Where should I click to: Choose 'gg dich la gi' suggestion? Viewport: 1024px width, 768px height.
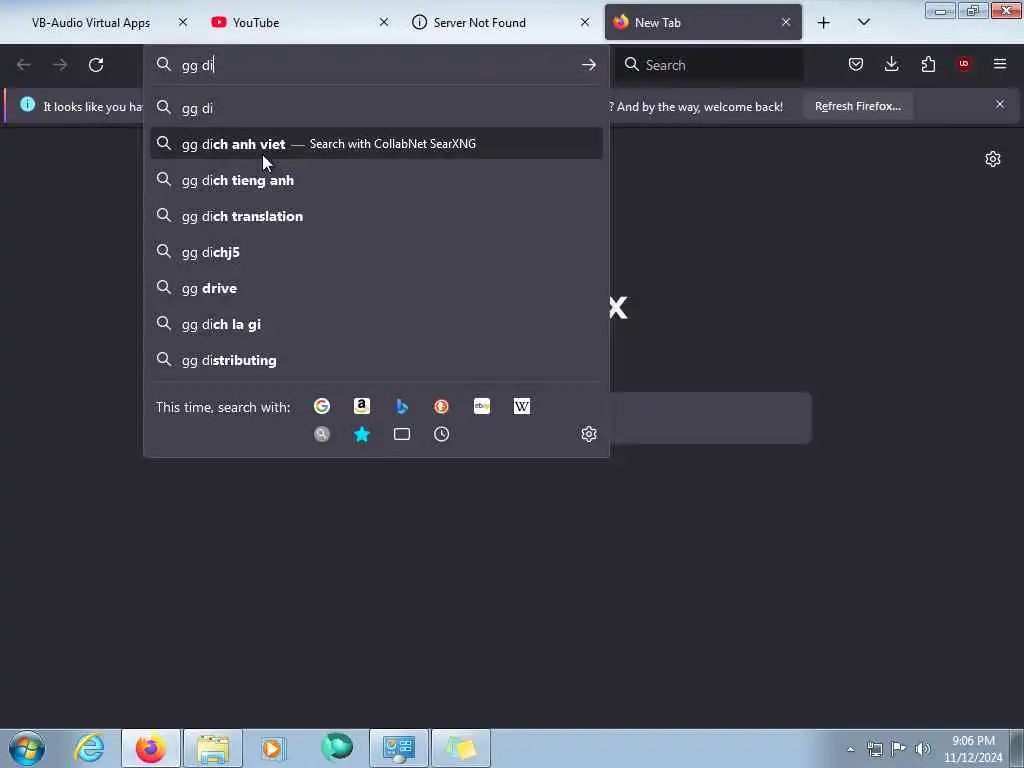tap(376, 324)
